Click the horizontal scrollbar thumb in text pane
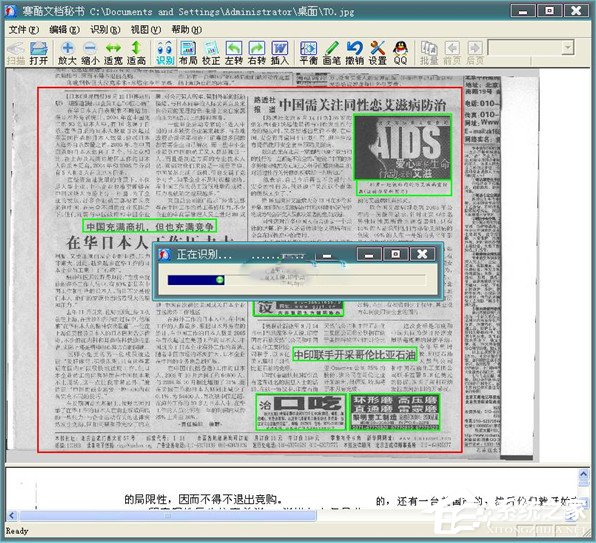 point(167,516)
